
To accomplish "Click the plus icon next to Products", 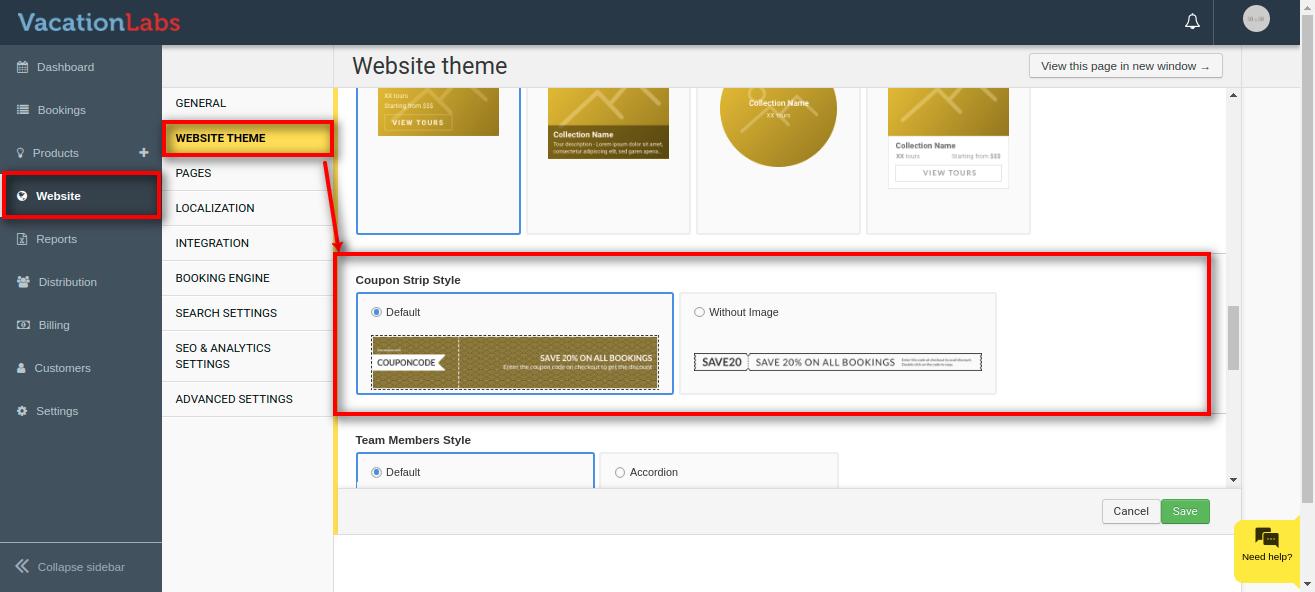I will pos(143,153).
